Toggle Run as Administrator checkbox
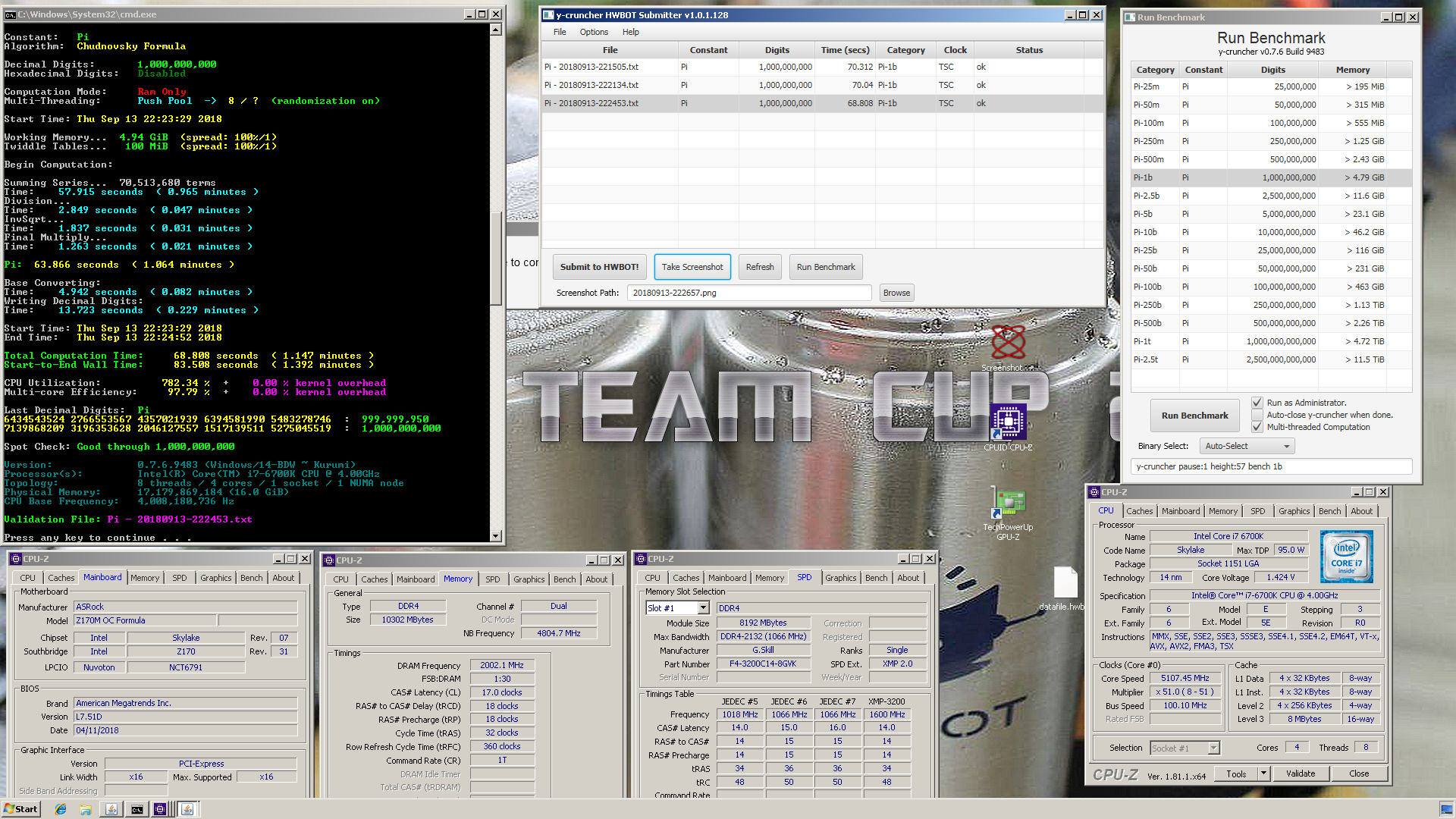Viewport: 1456px width, 819px height. [x=1257, y=403]
